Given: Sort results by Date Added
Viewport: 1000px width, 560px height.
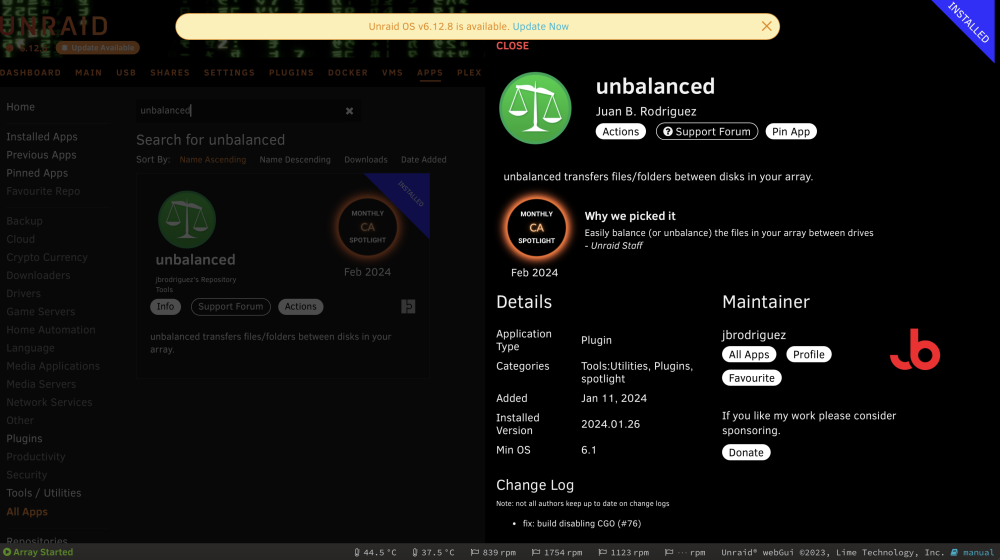Looking at the screenshot, I should click(423, 159).
